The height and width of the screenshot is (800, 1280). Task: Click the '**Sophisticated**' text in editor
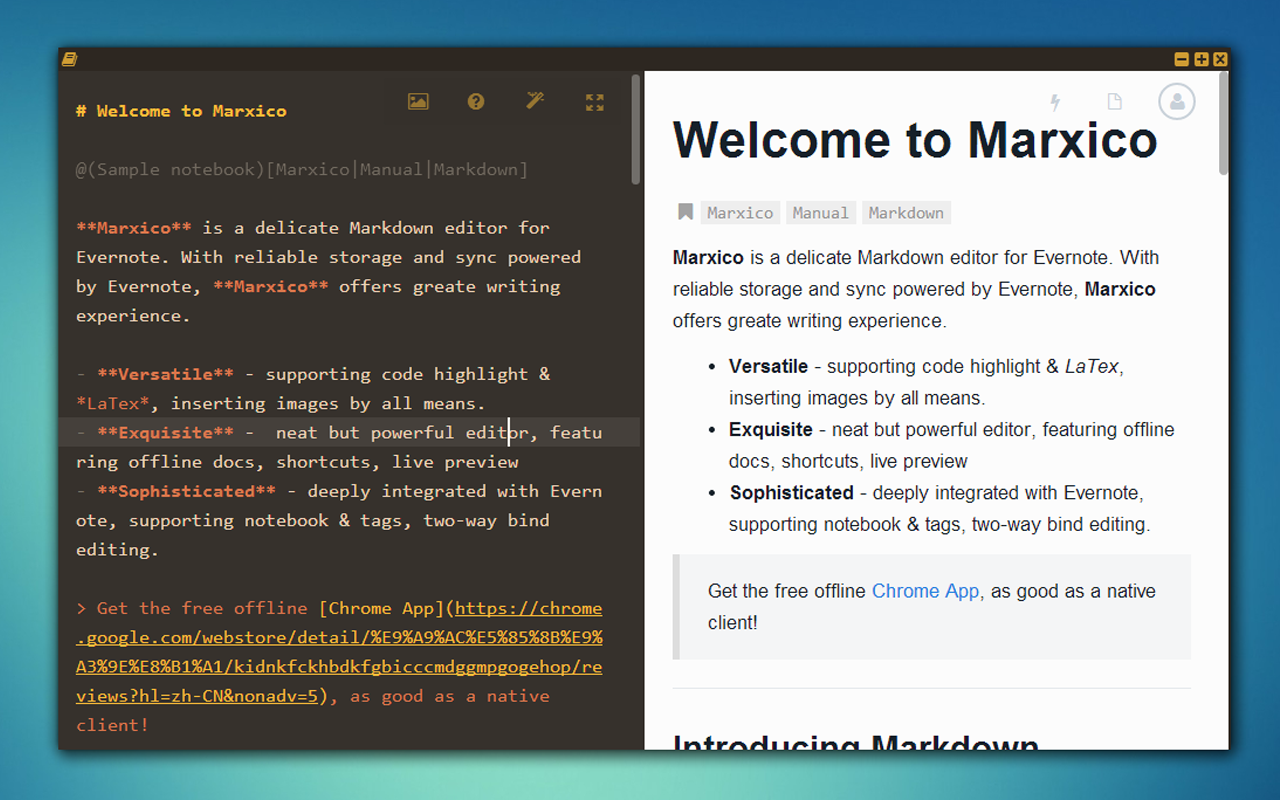click(186, 491)
